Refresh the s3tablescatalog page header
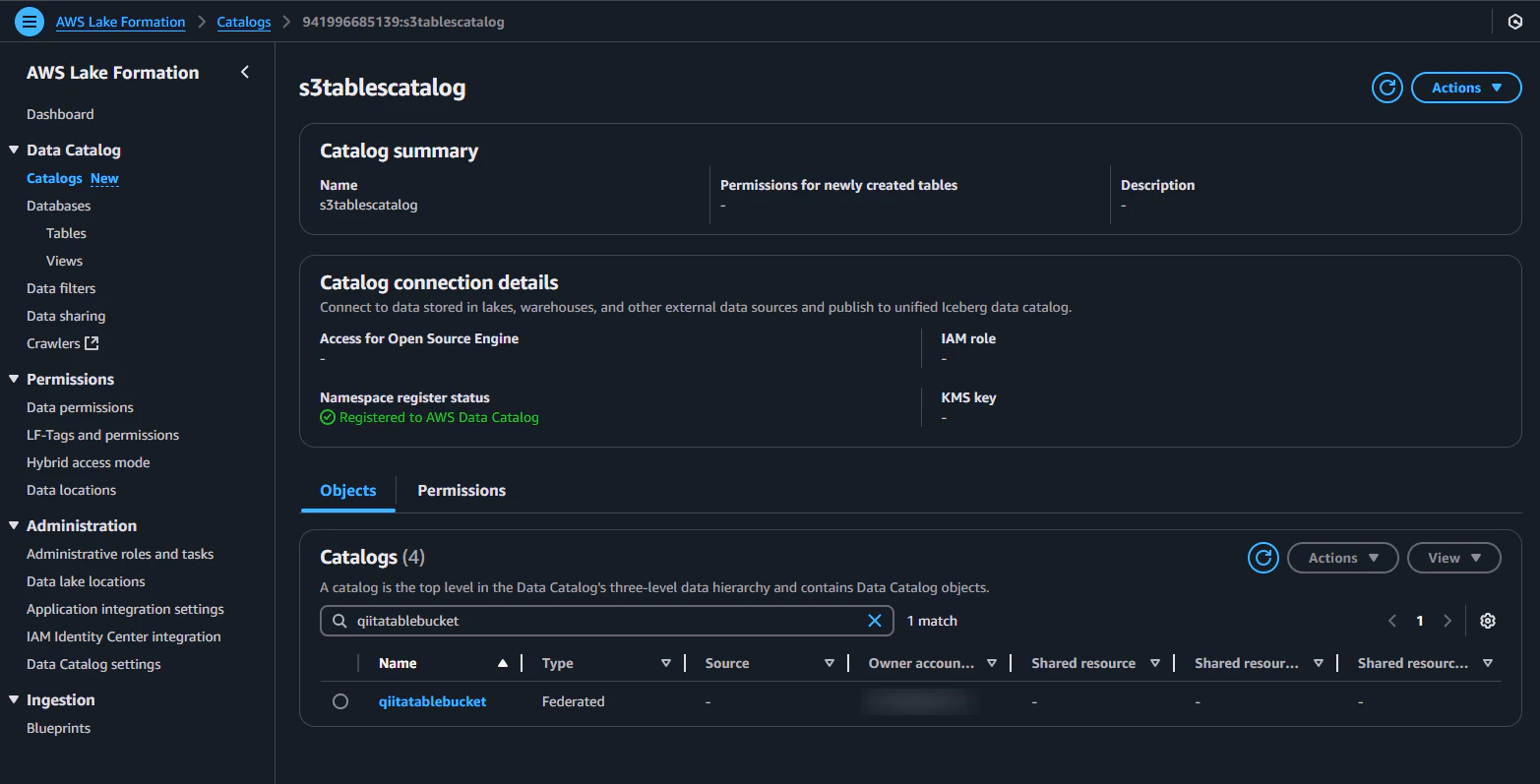The height and width of the screenshot is (784, 1540). [x=1387, y=88]
